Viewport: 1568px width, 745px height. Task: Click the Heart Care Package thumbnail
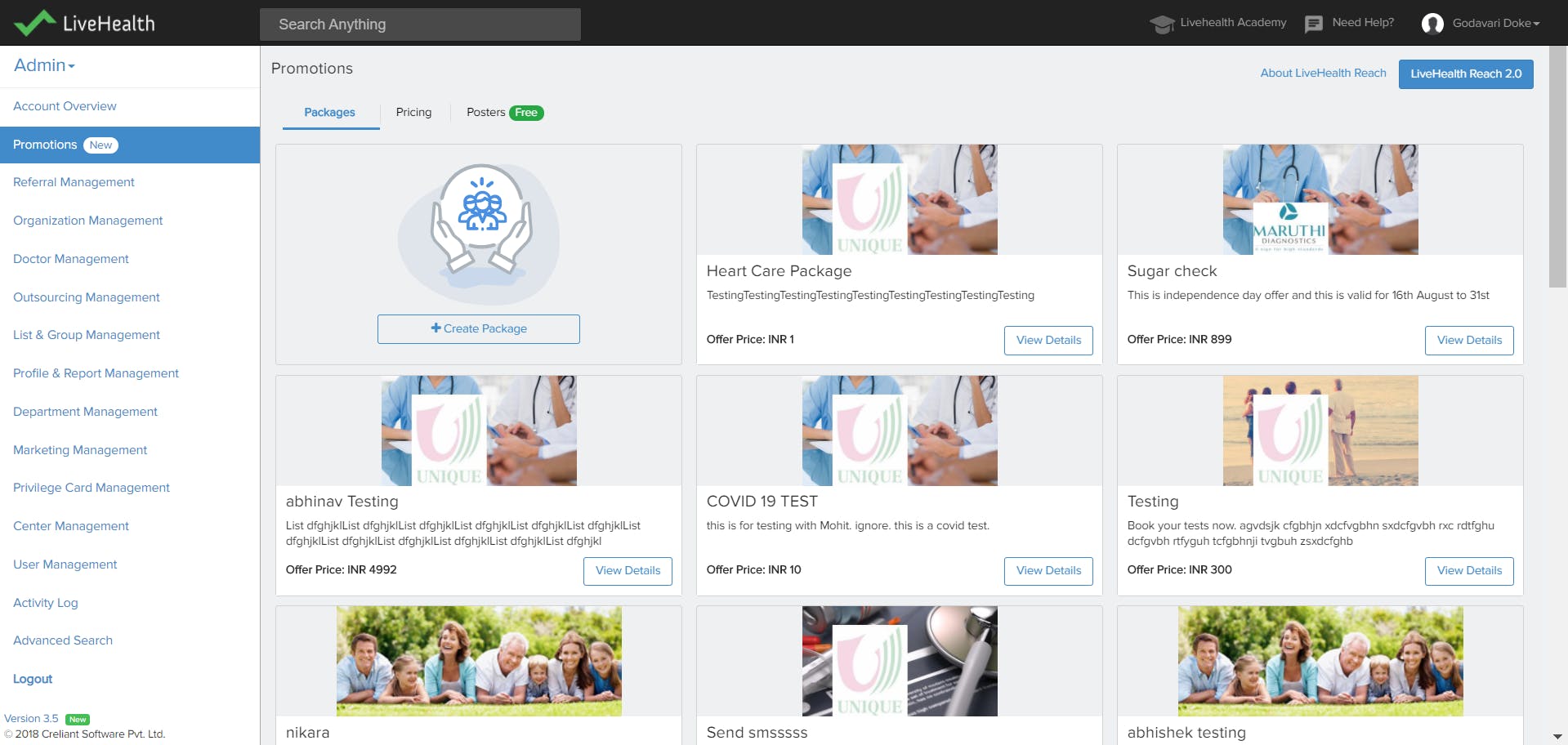pos(900,200)
